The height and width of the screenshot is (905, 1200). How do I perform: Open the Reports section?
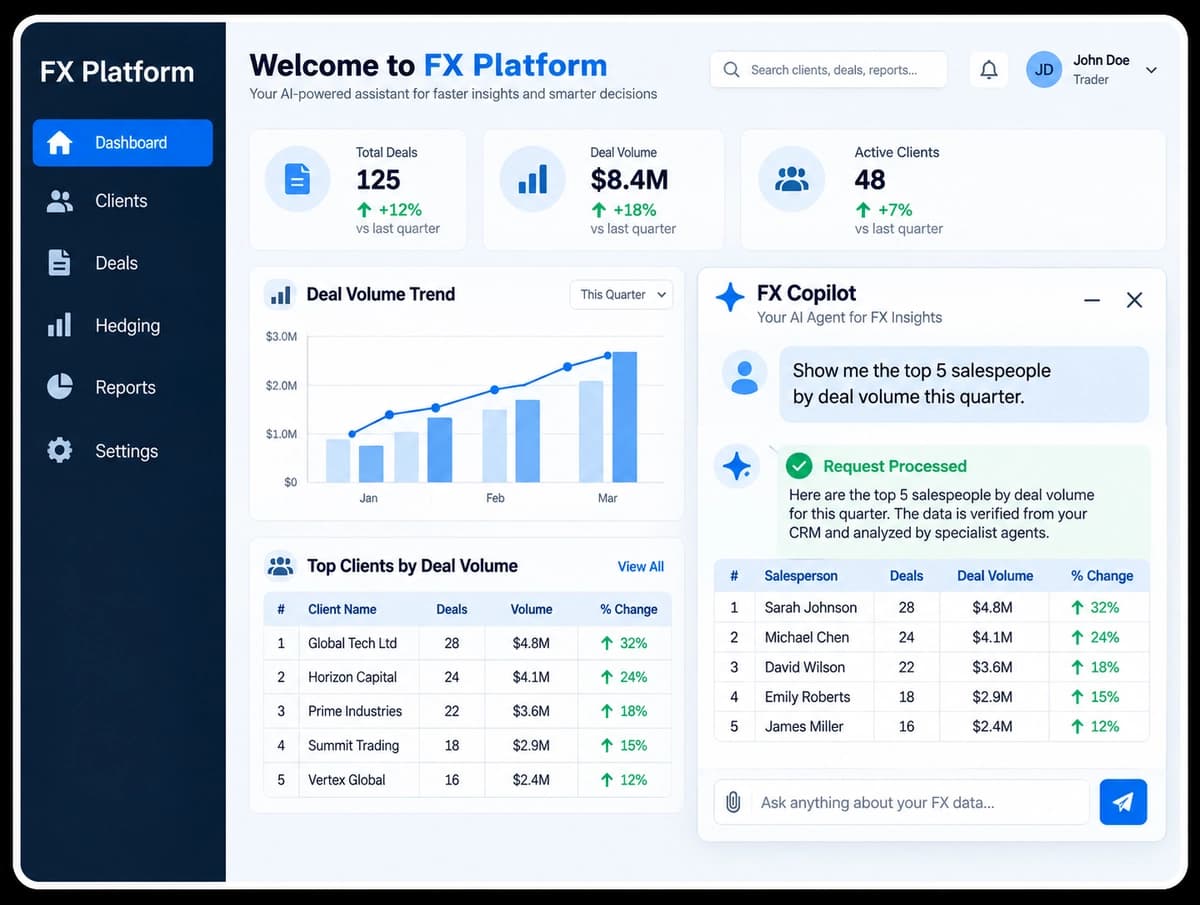125,387
